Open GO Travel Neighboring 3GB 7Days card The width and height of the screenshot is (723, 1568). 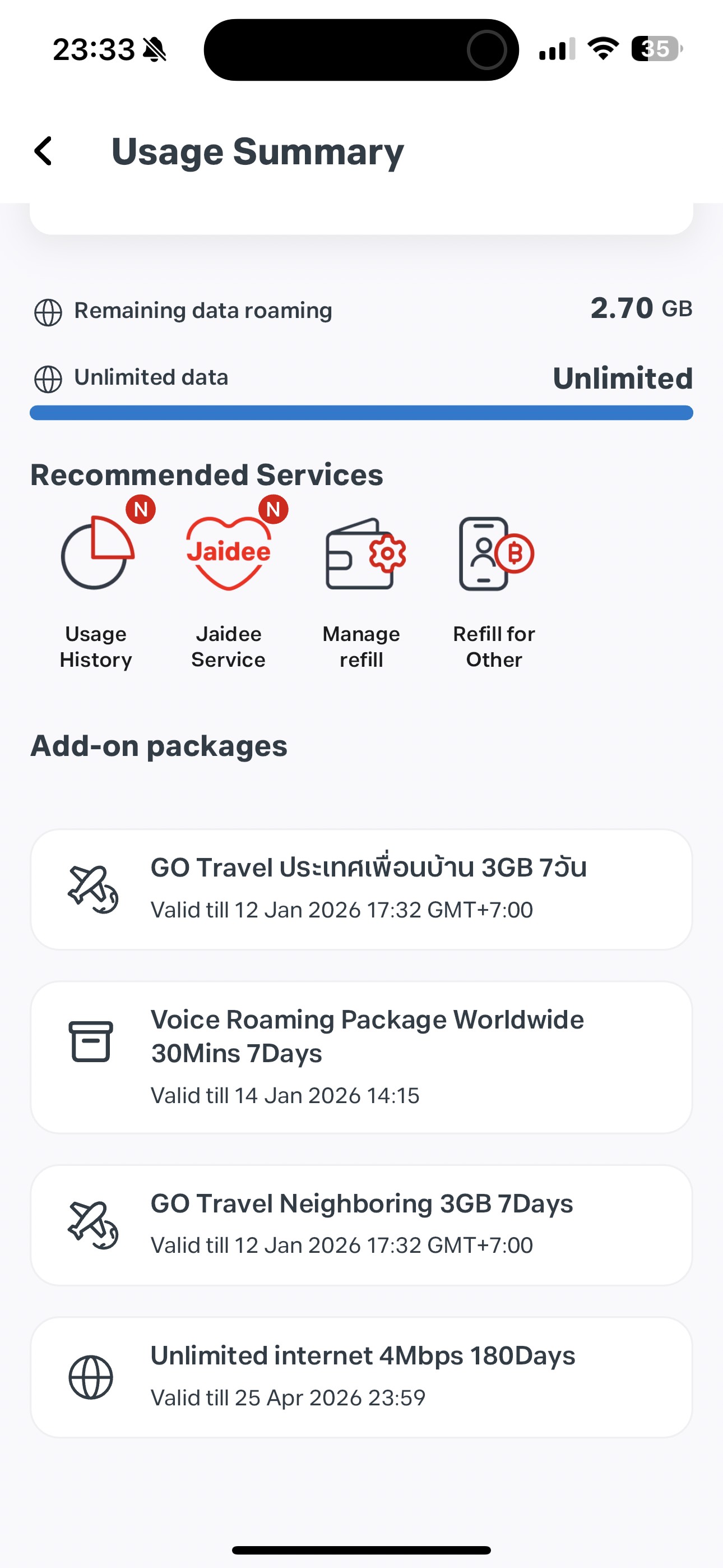(x=361, y=1225)
